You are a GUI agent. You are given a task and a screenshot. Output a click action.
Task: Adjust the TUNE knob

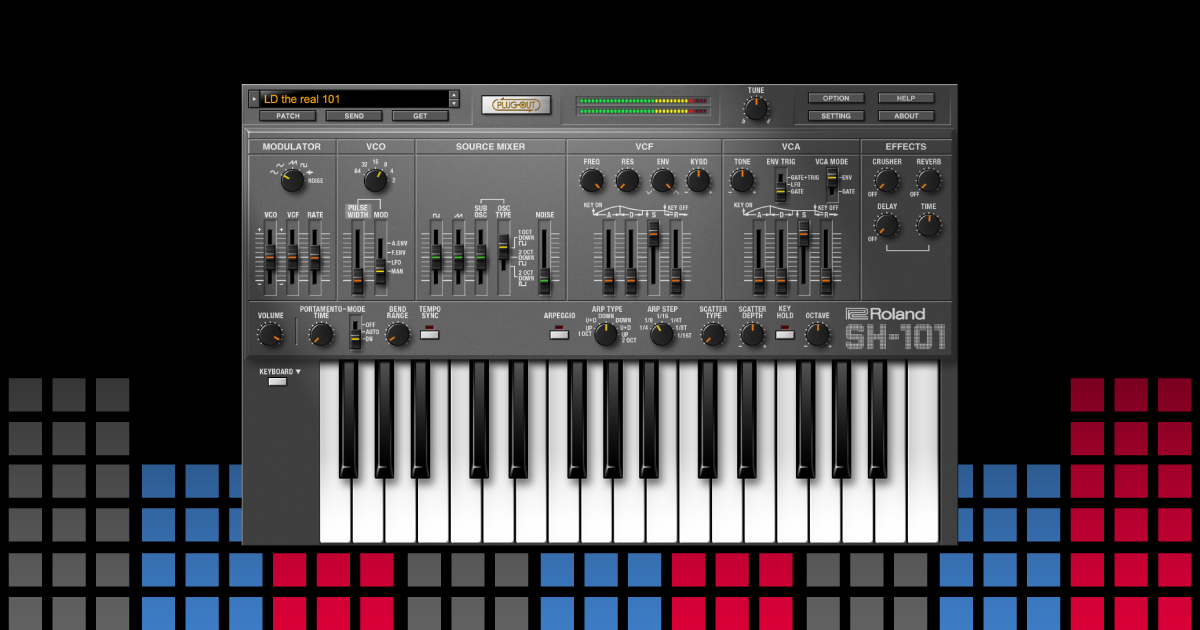click(756, 107)
